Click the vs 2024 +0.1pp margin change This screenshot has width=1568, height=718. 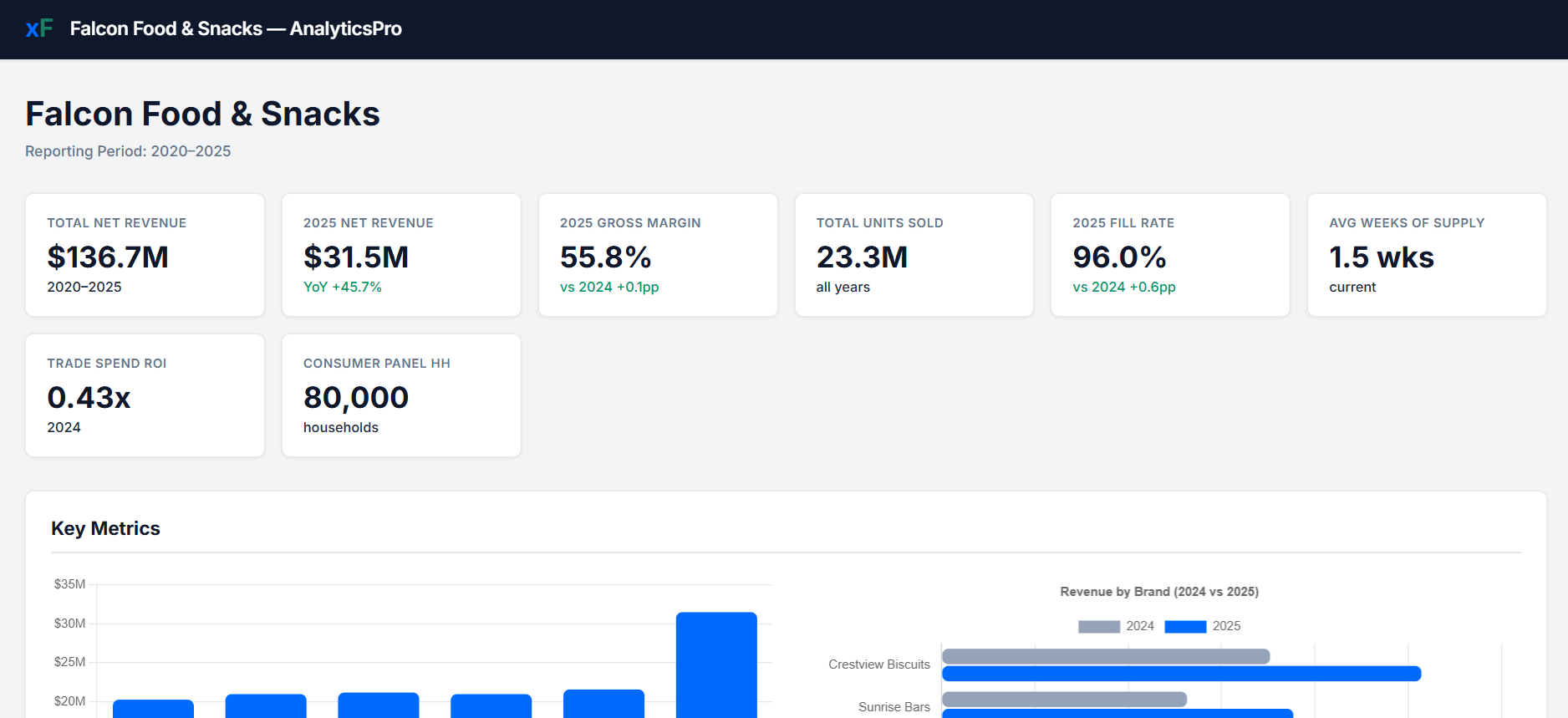(x=609, y=287)
